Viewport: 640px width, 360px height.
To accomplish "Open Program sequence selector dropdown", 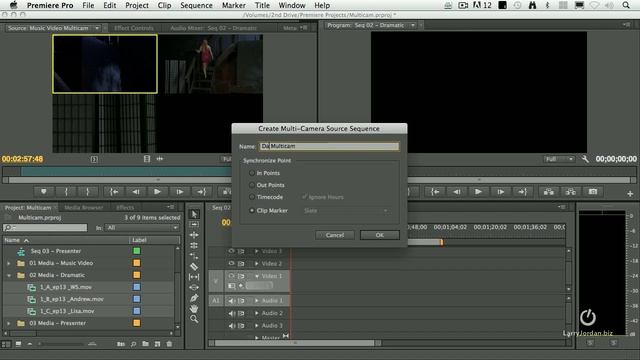I will point(413,25).
